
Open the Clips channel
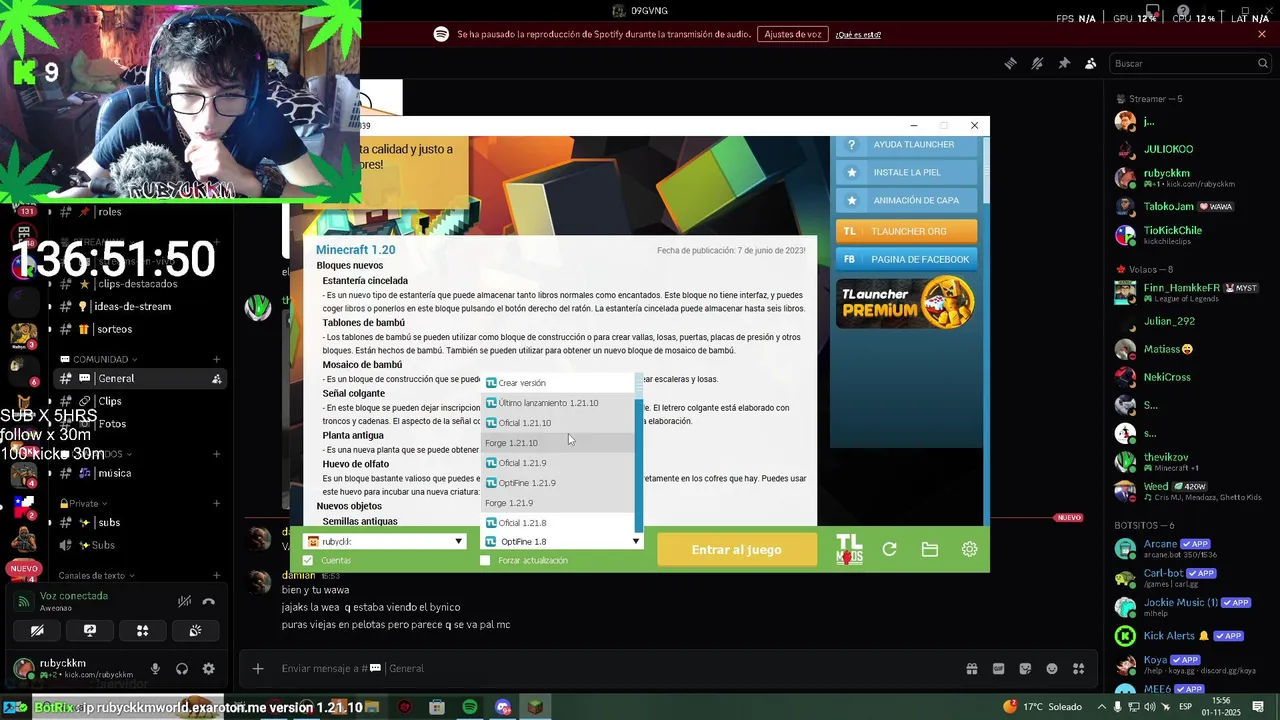(x=141, y=401)
